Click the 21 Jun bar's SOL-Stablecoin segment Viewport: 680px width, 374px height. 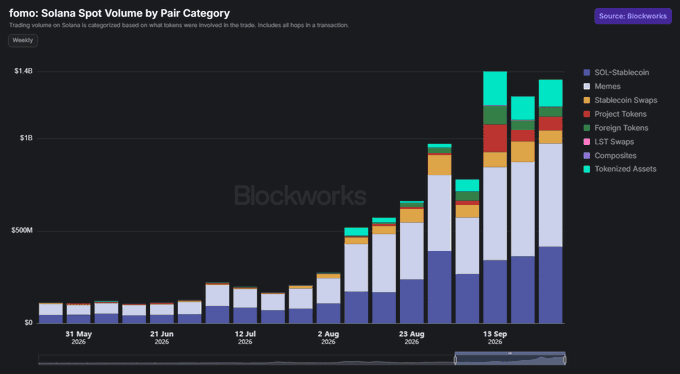(x=162, y=319)
